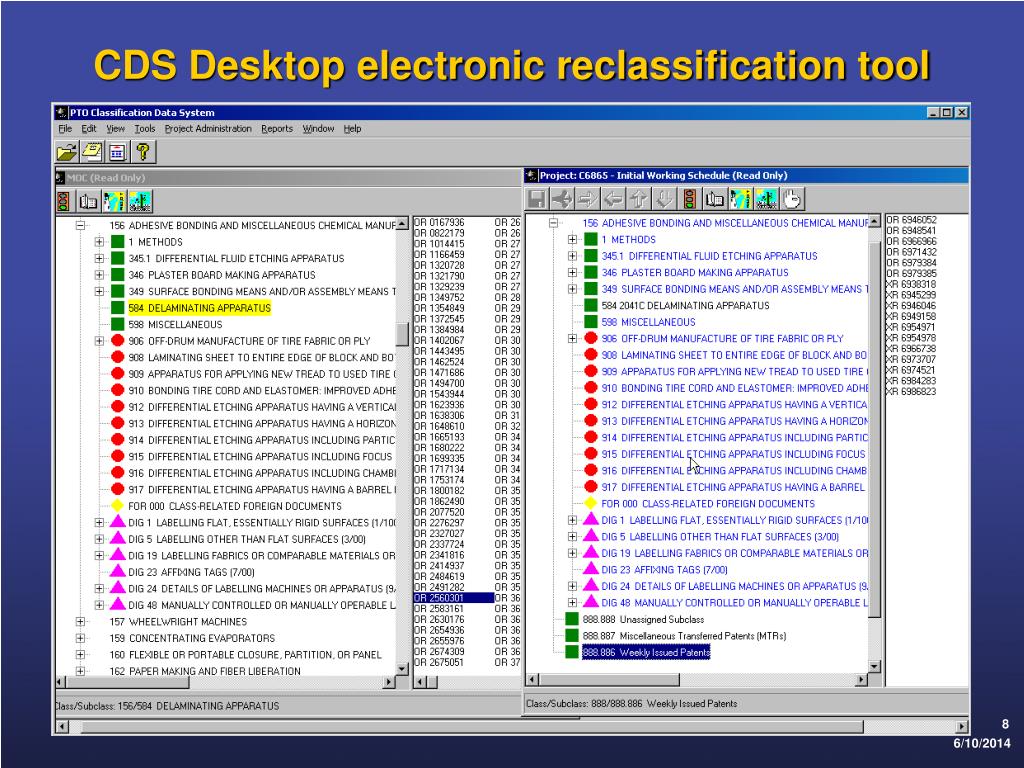Select 349 SURFACE BONDING MEANS in Project tree

pos(735,289)
